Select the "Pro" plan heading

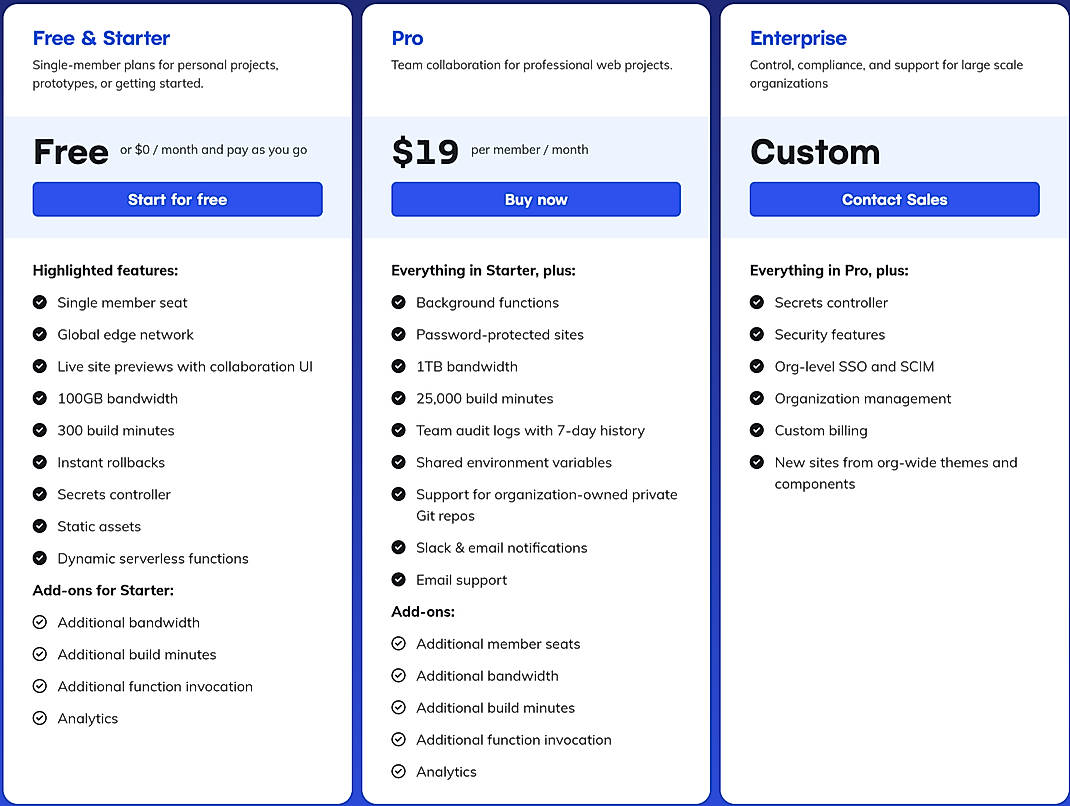click(x=407, y=38)
